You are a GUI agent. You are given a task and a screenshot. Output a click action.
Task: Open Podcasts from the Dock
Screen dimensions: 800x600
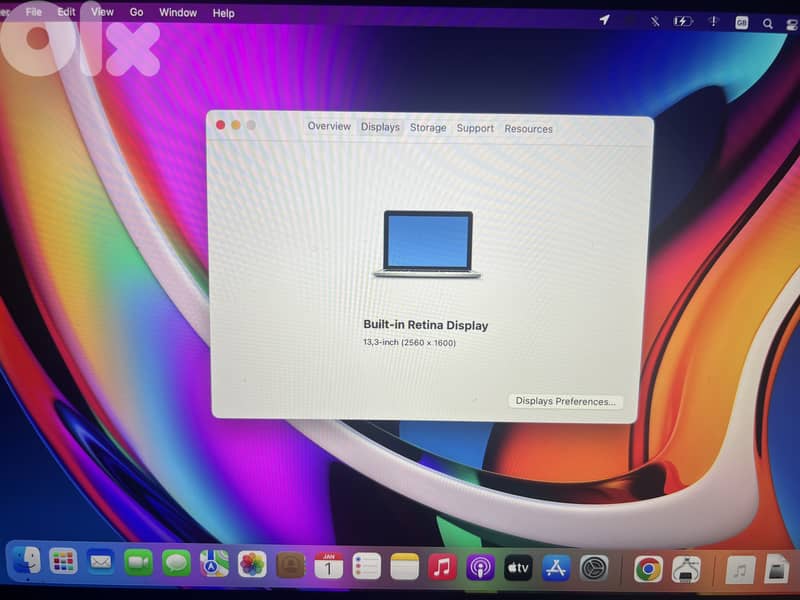point(480,568)
